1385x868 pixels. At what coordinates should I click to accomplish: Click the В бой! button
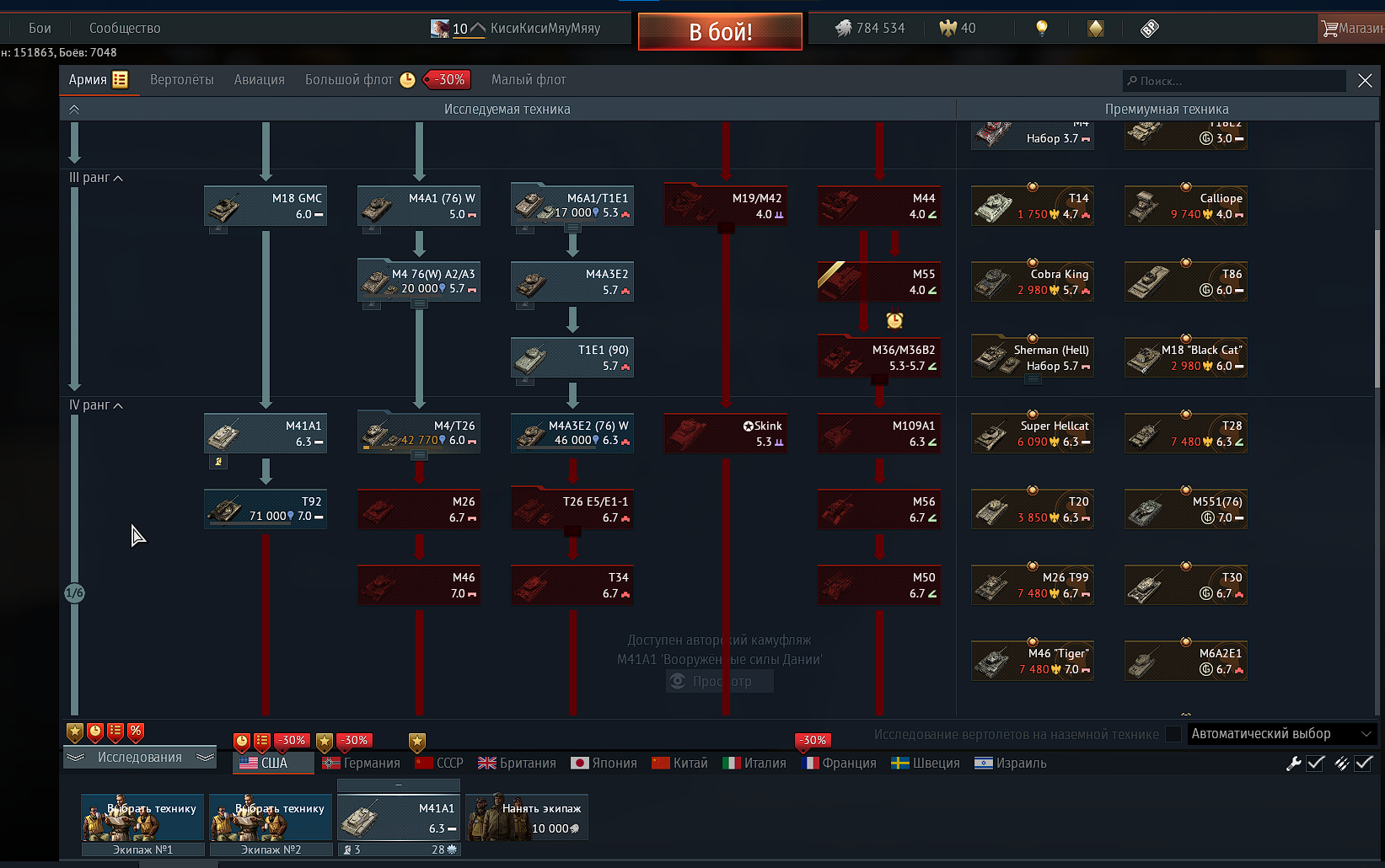720,32
